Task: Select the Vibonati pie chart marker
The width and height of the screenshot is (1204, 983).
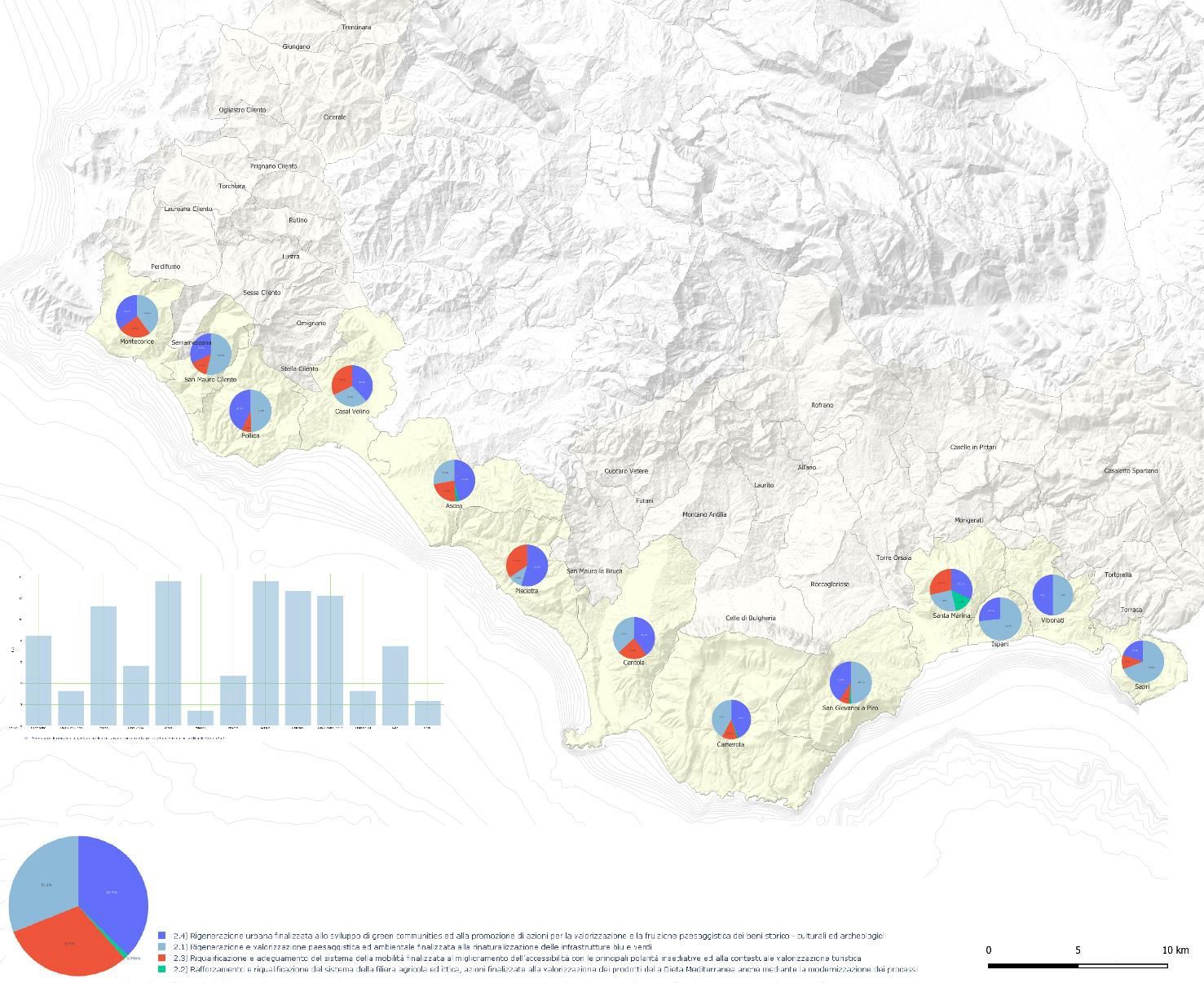Action: [1052, 595]
